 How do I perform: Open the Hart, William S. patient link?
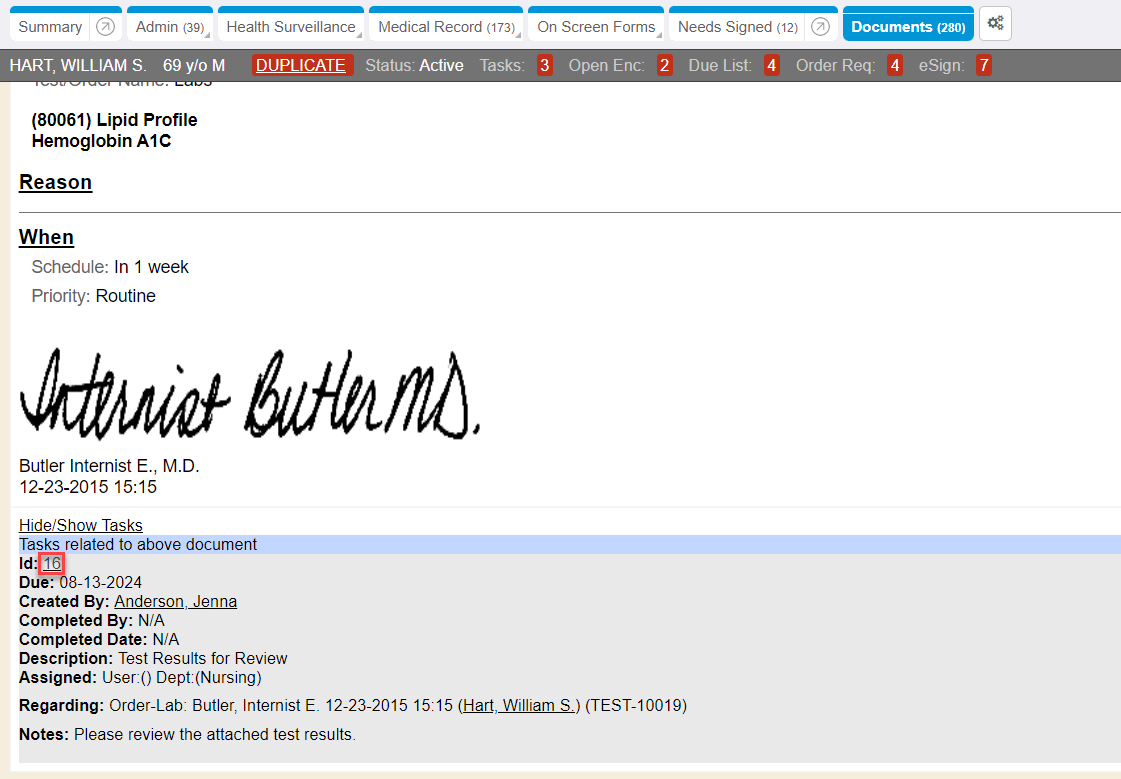pyautogui.click(x=519, y=706)
